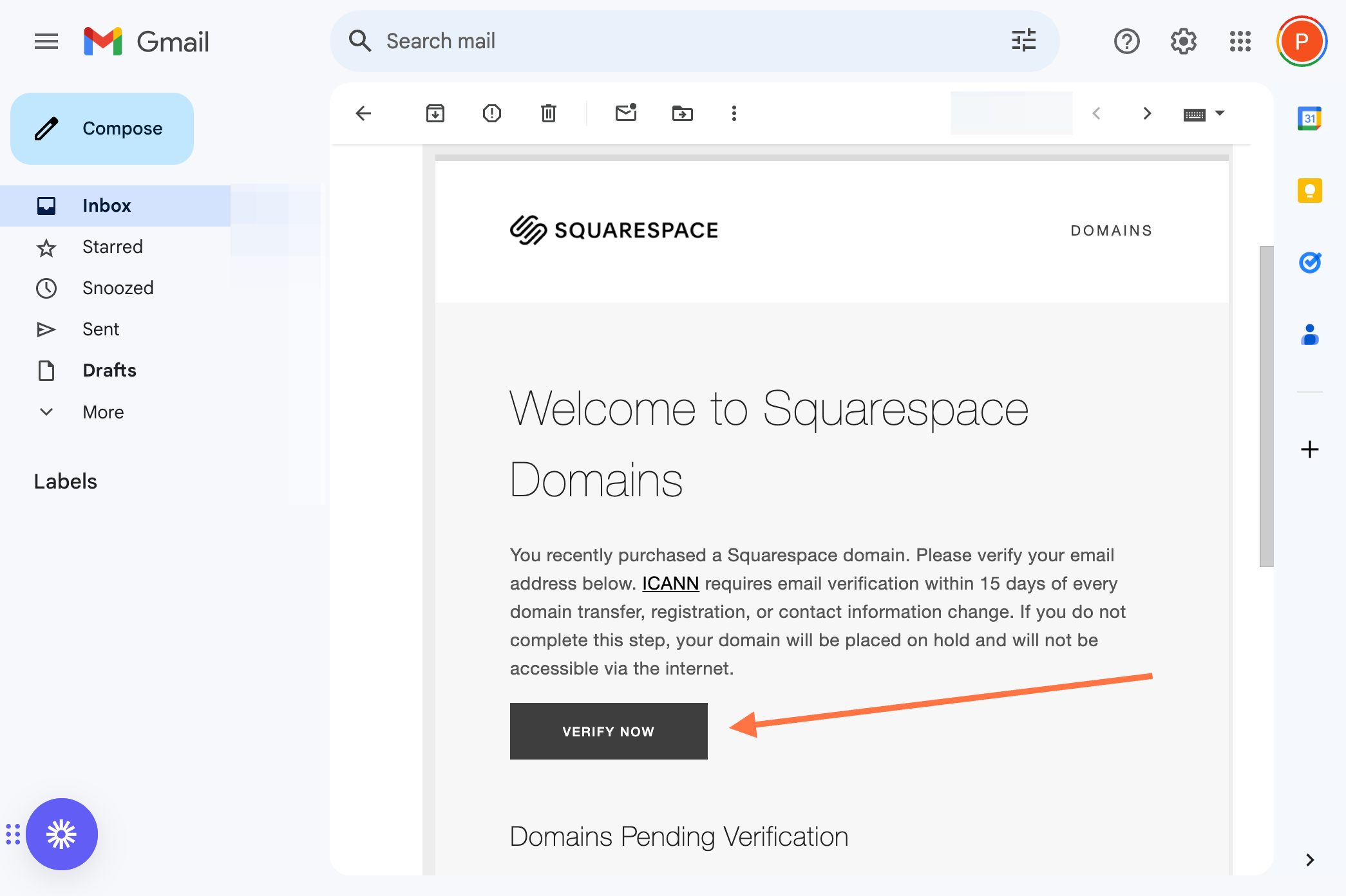Viewport: 1346px width, 896px height.
Task: Show search options filter icon
Action: (1023, 41)
